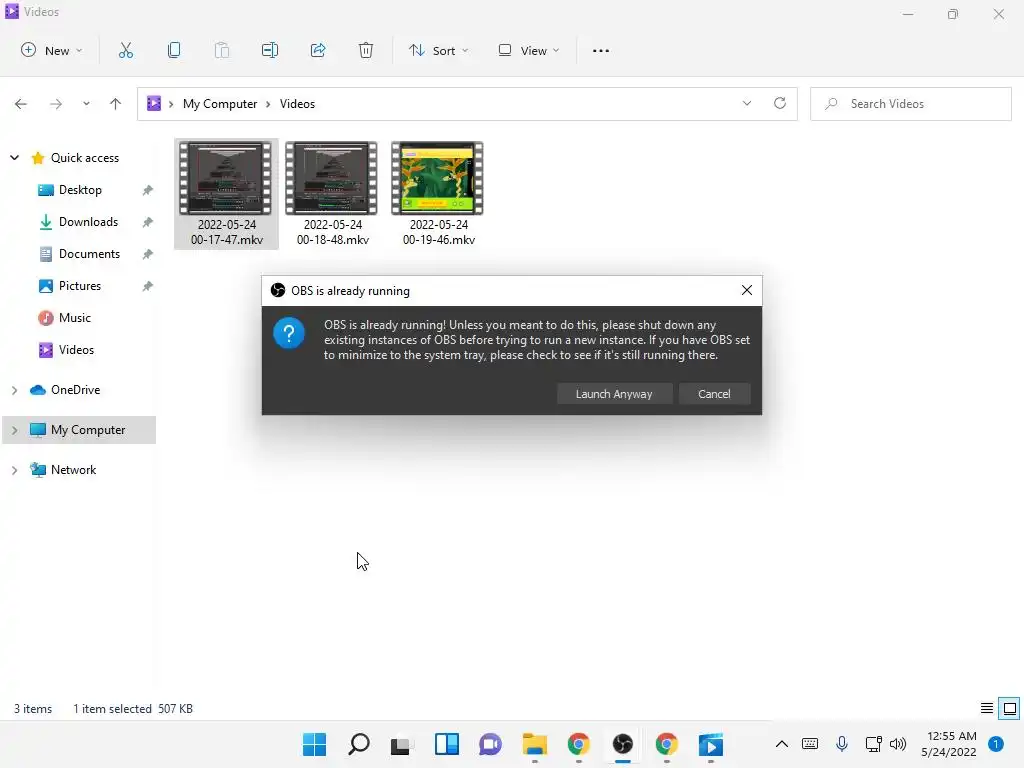Click the pin icon next to Documents
The image size is (1024, 768).
coord(148,254)
